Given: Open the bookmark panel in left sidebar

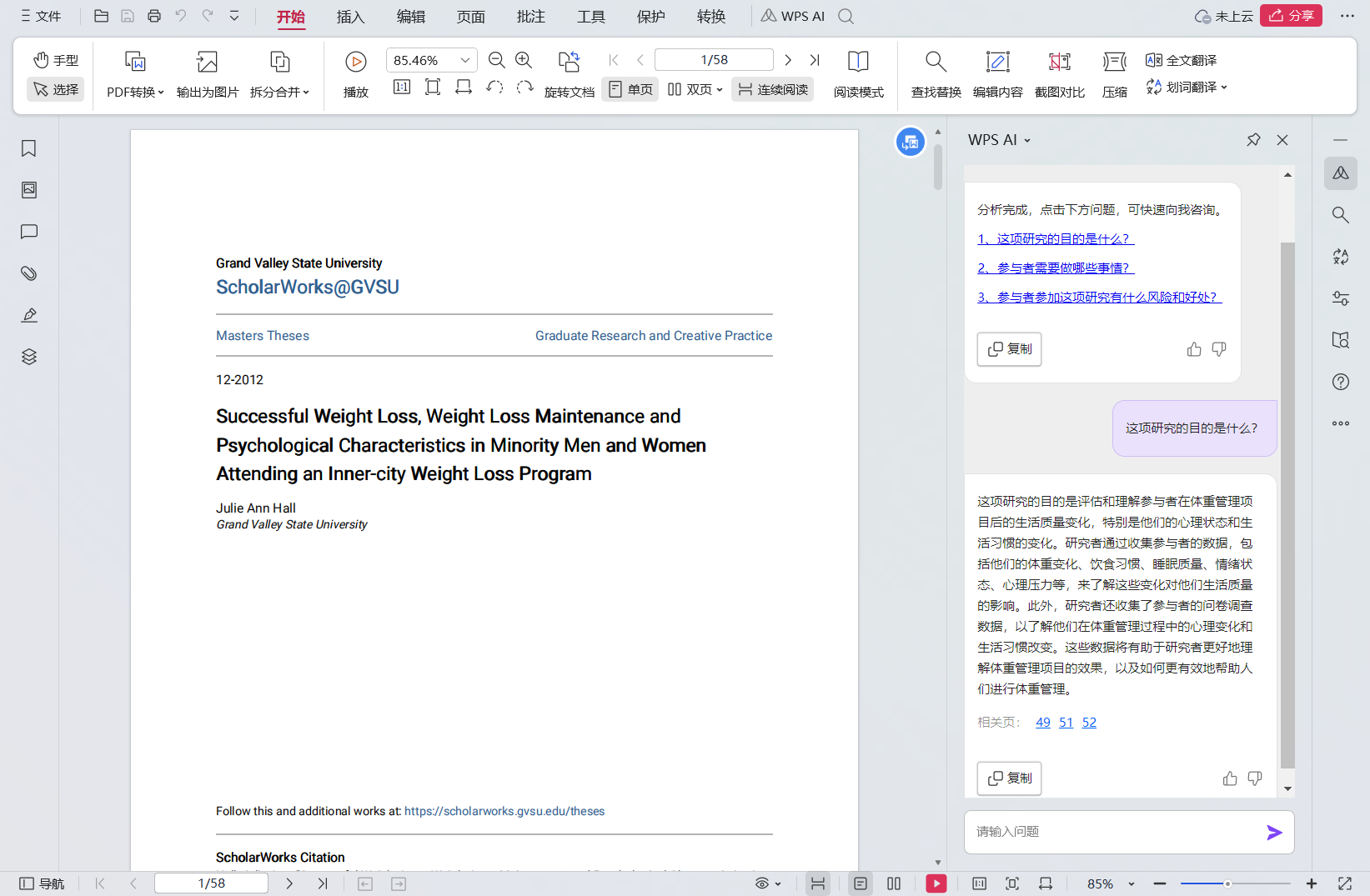Looking at the screenshot, I should [x=29, y=148].
